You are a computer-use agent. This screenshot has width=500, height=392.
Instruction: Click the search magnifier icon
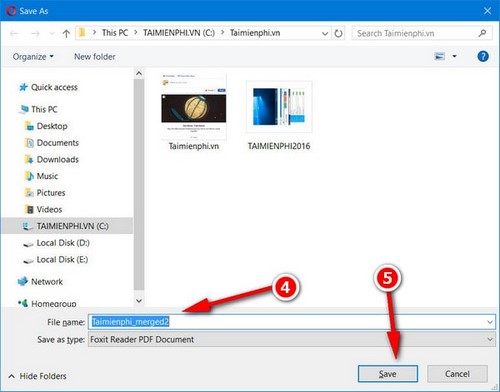482,33
